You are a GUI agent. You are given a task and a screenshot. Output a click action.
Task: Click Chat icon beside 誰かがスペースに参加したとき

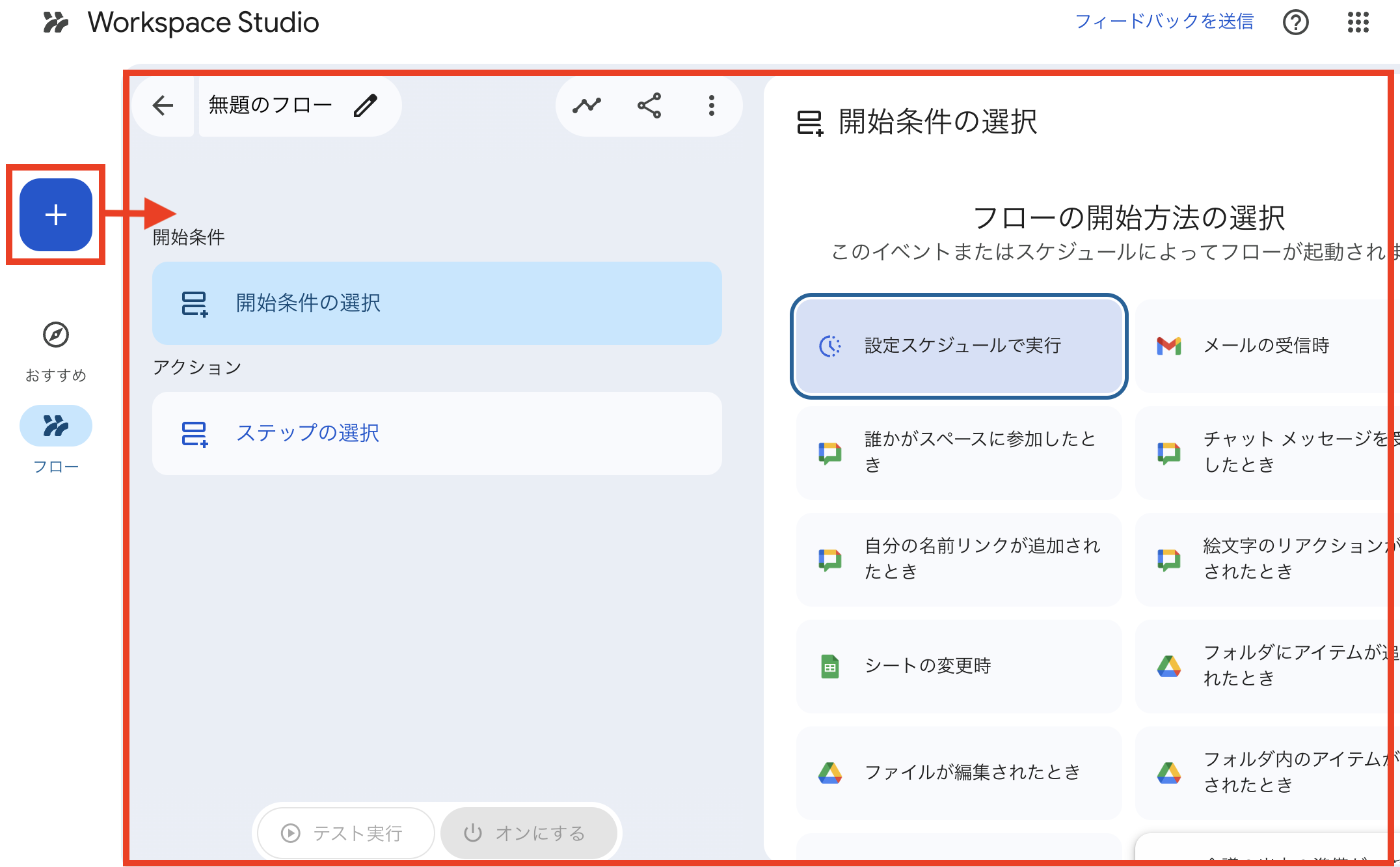830,452
